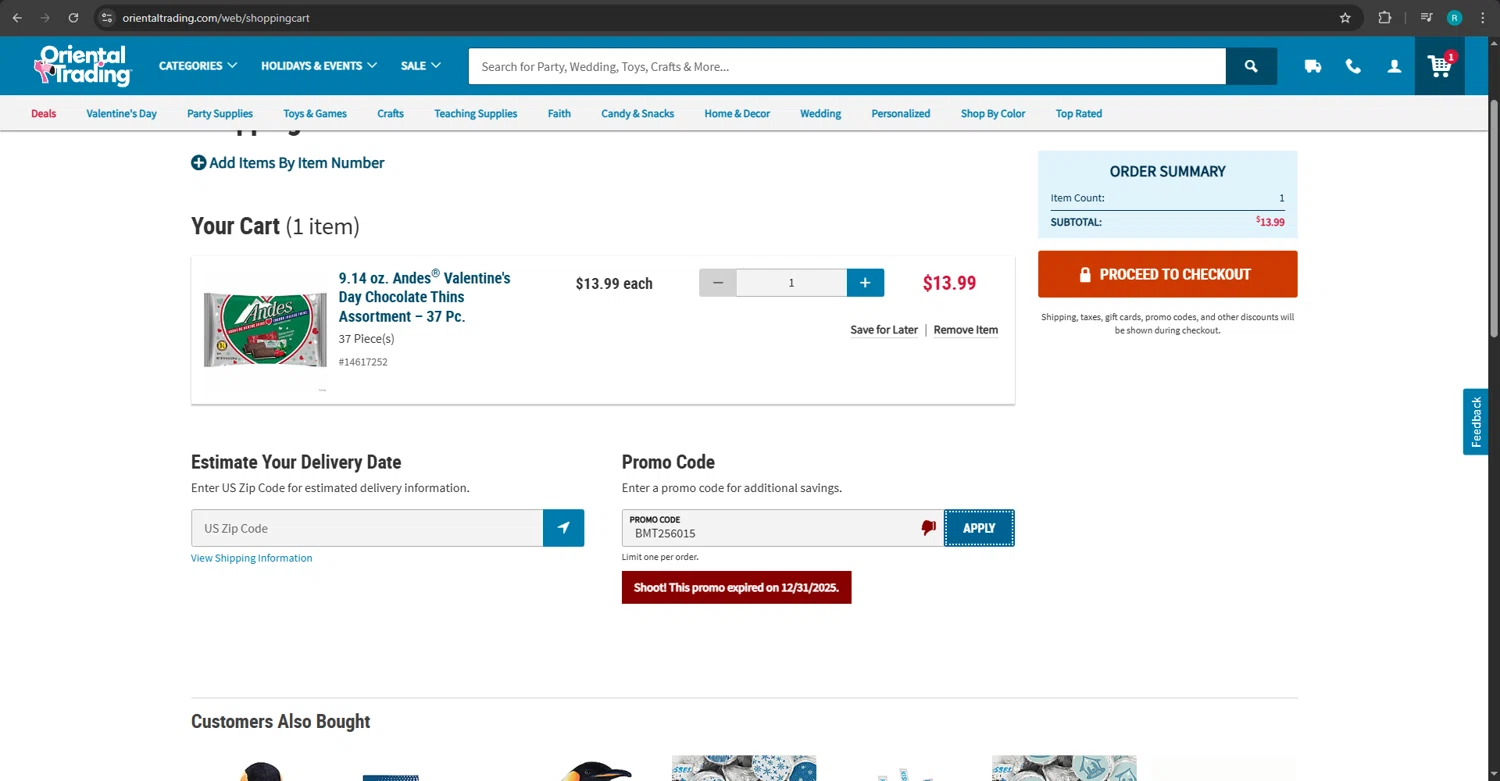Apply the promo code
This screenshot has width=1500, height=781.
point(979,528)
